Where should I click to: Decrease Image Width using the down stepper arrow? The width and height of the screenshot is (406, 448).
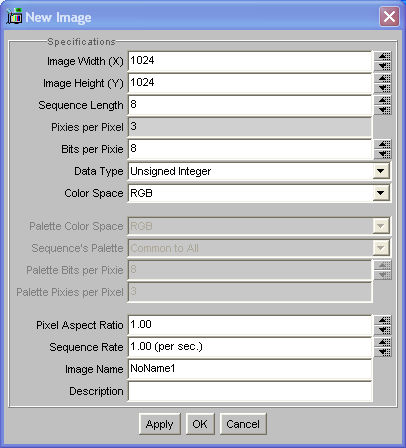(x=382, y=66)
